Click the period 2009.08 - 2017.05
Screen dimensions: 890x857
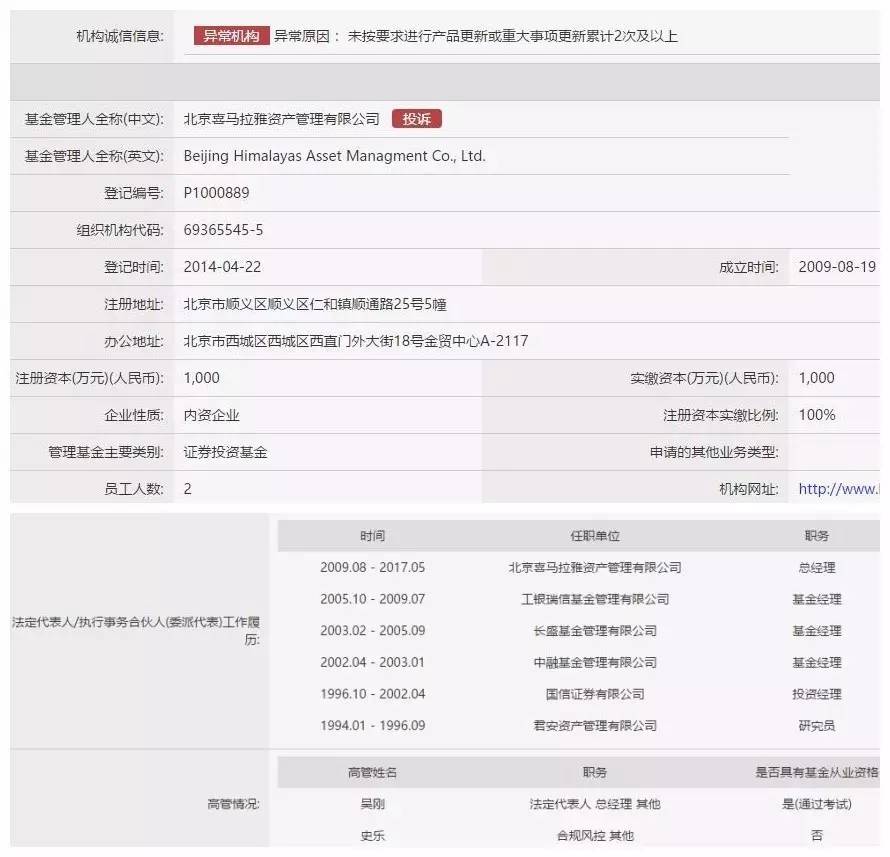point(372,568)
